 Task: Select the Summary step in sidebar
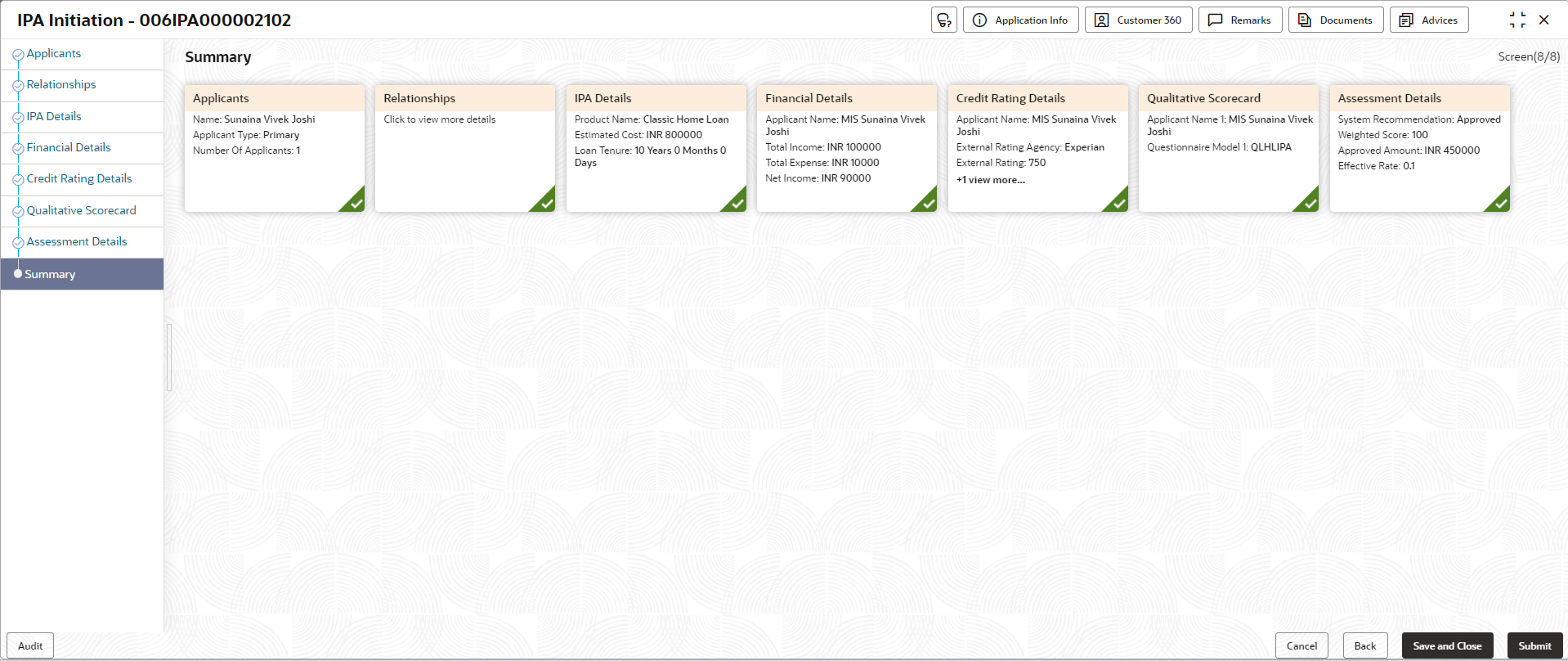click(82, 274)
